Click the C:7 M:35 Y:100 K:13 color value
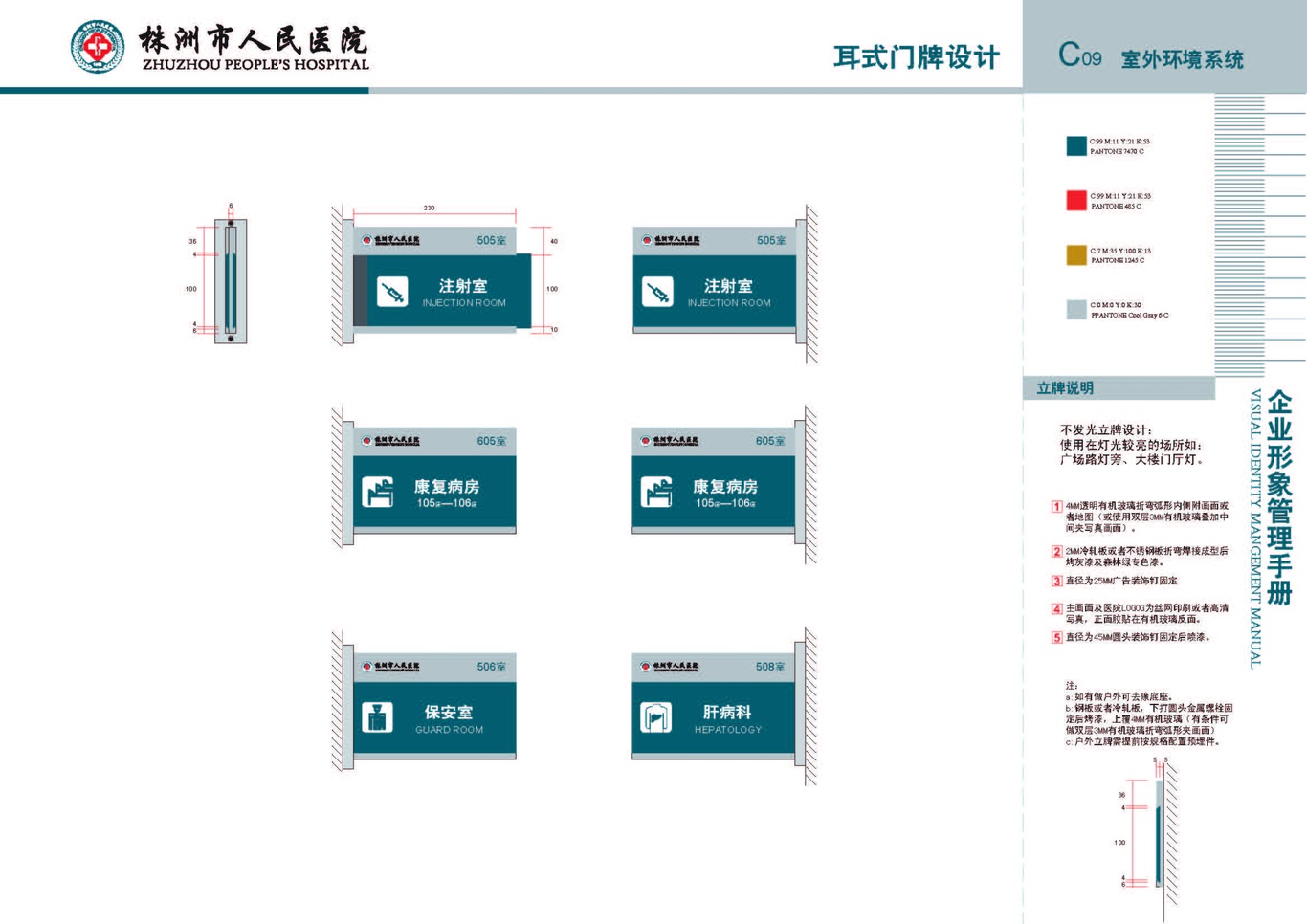This screenshot has width=1307, height=924. coord(1120,251)
